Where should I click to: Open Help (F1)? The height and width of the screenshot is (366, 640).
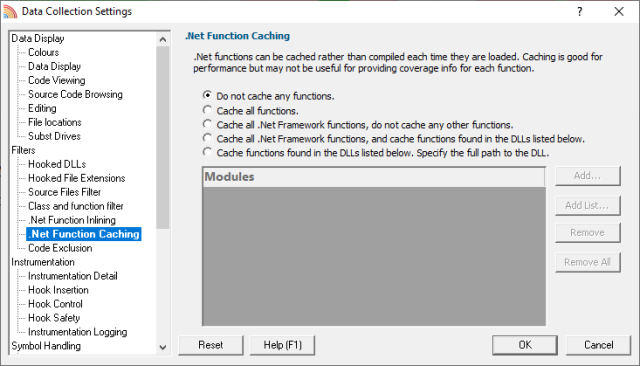point(282,345)
